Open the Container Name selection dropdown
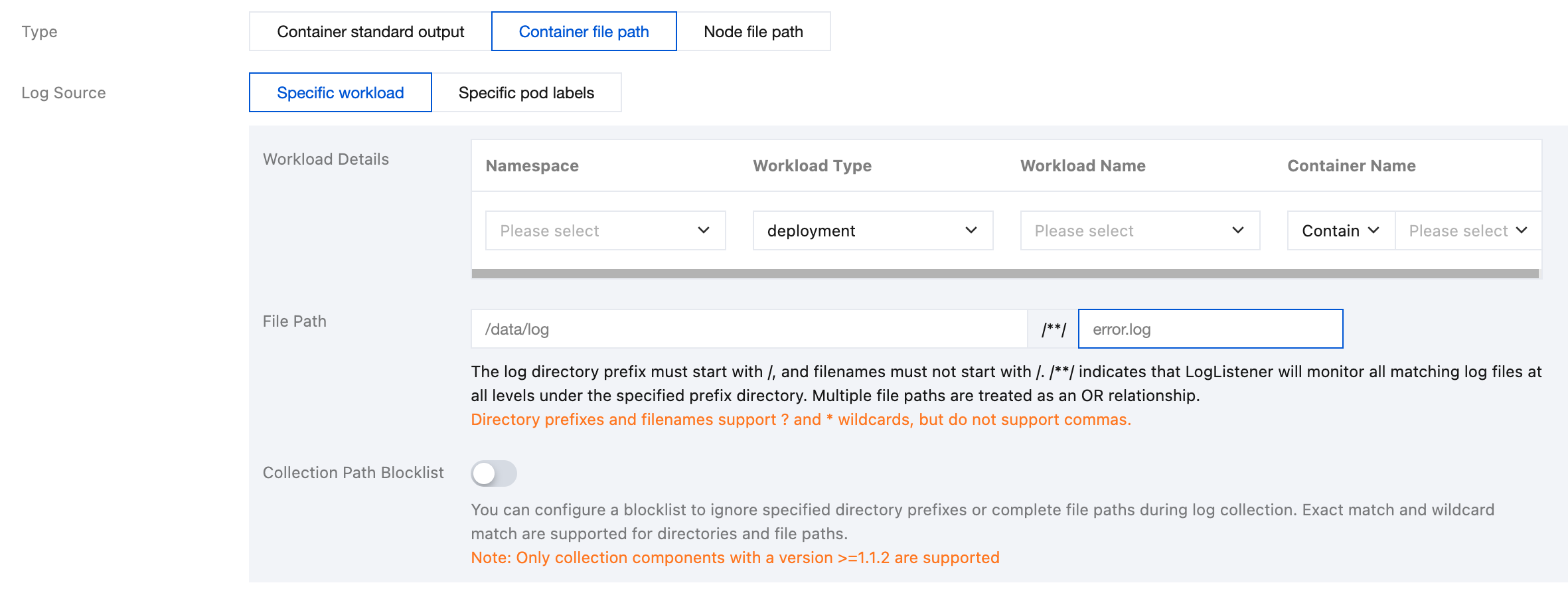 [x=1467, y=230]
